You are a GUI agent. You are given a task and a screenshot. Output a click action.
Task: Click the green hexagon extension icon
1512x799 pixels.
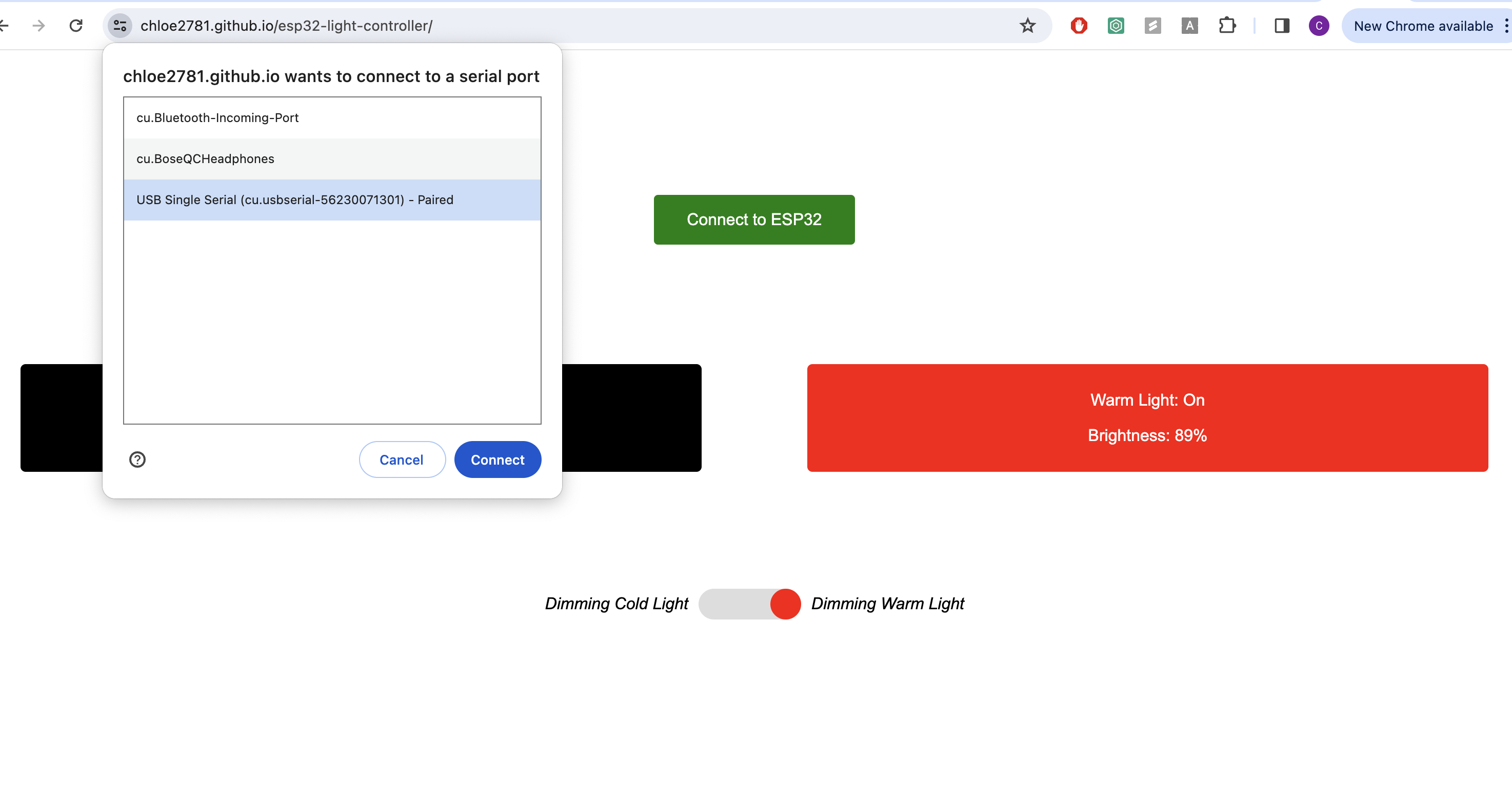(1116, 26)
